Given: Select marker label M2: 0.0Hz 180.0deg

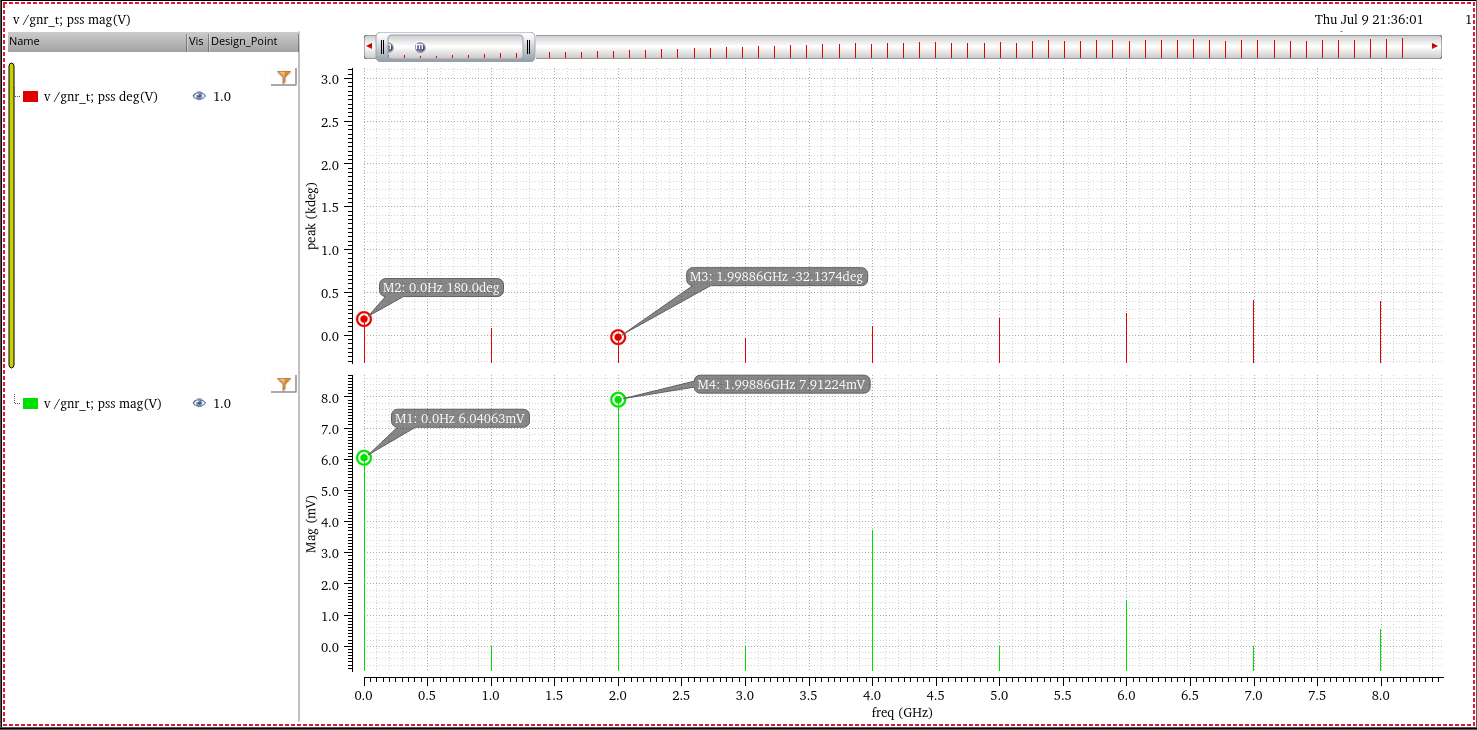Looking at the screenshot, I should coord(440,288).
